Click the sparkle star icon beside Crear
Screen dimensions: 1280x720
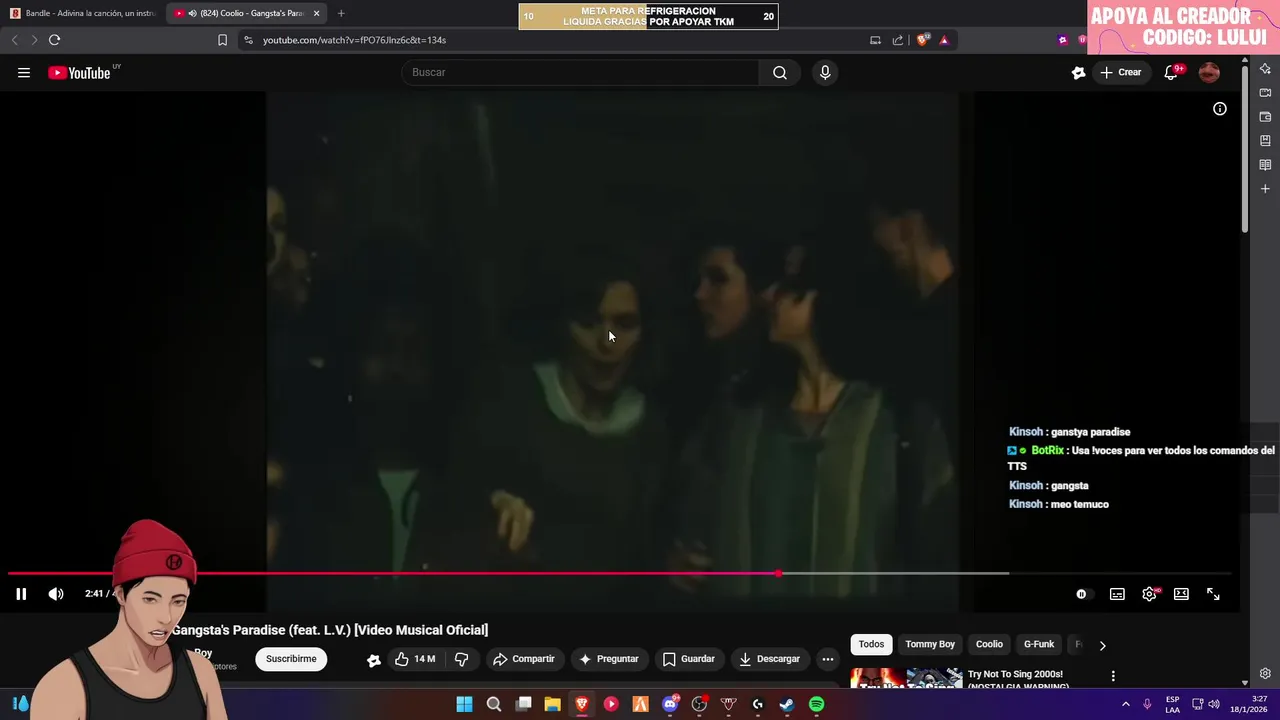(1078, 72)
